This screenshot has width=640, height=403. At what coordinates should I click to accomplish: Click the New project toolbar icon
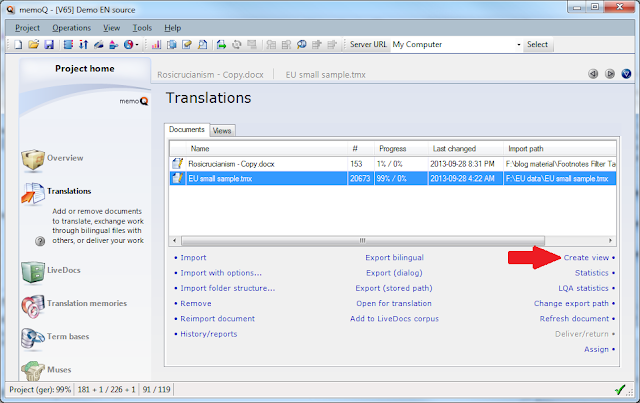tap(18, 45)
